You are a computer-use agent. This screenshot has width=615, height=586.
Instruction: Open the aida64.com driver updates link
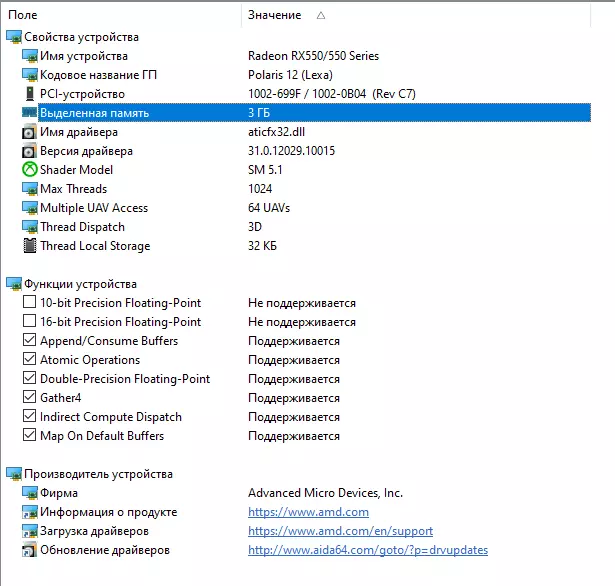[x=367, y=550]
